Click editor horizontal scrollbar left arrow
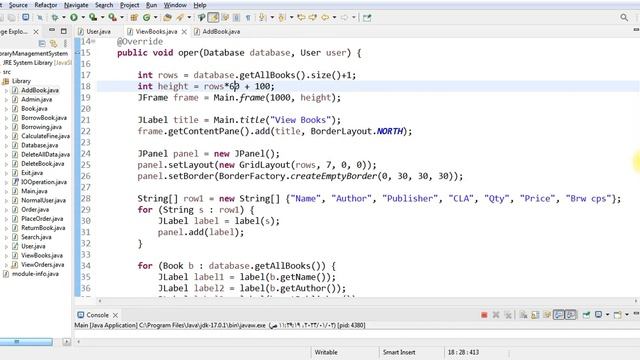Screen dimensions: 640x360 click(x=100, y=301)
